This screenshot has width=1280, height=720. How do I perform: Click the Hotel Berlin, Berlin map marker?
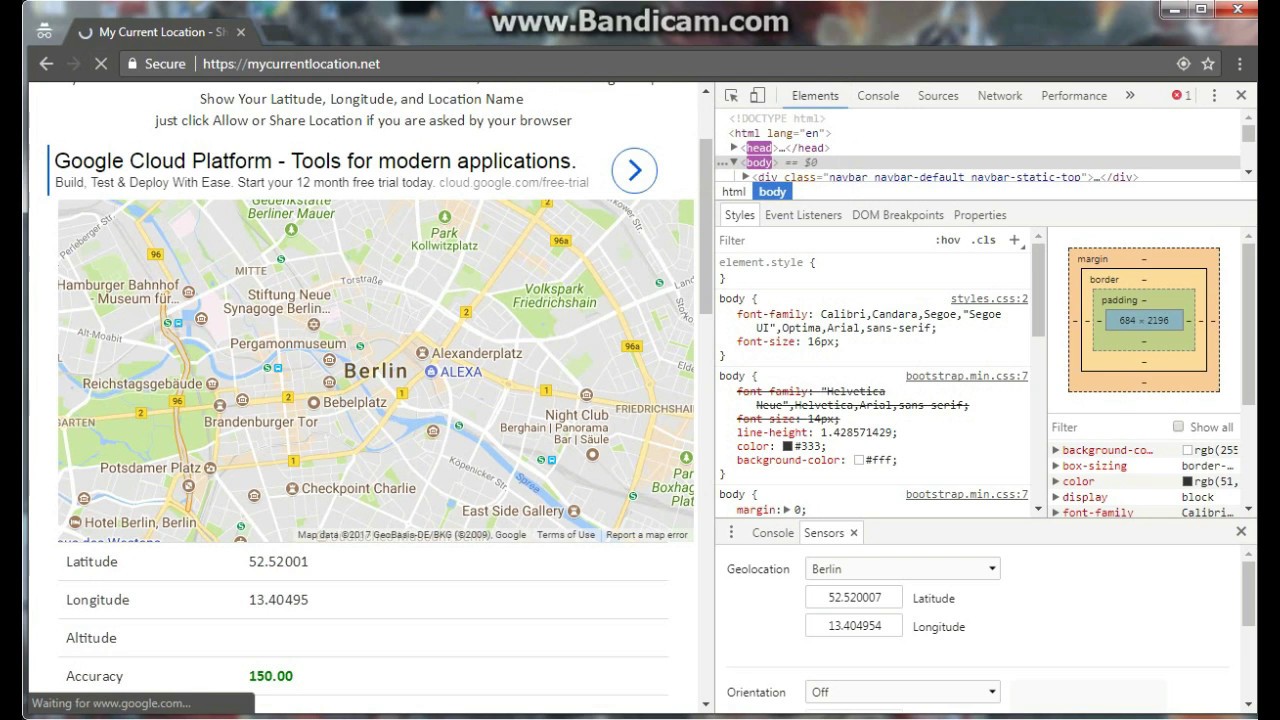pyautogui.click(x=75, y=522)
